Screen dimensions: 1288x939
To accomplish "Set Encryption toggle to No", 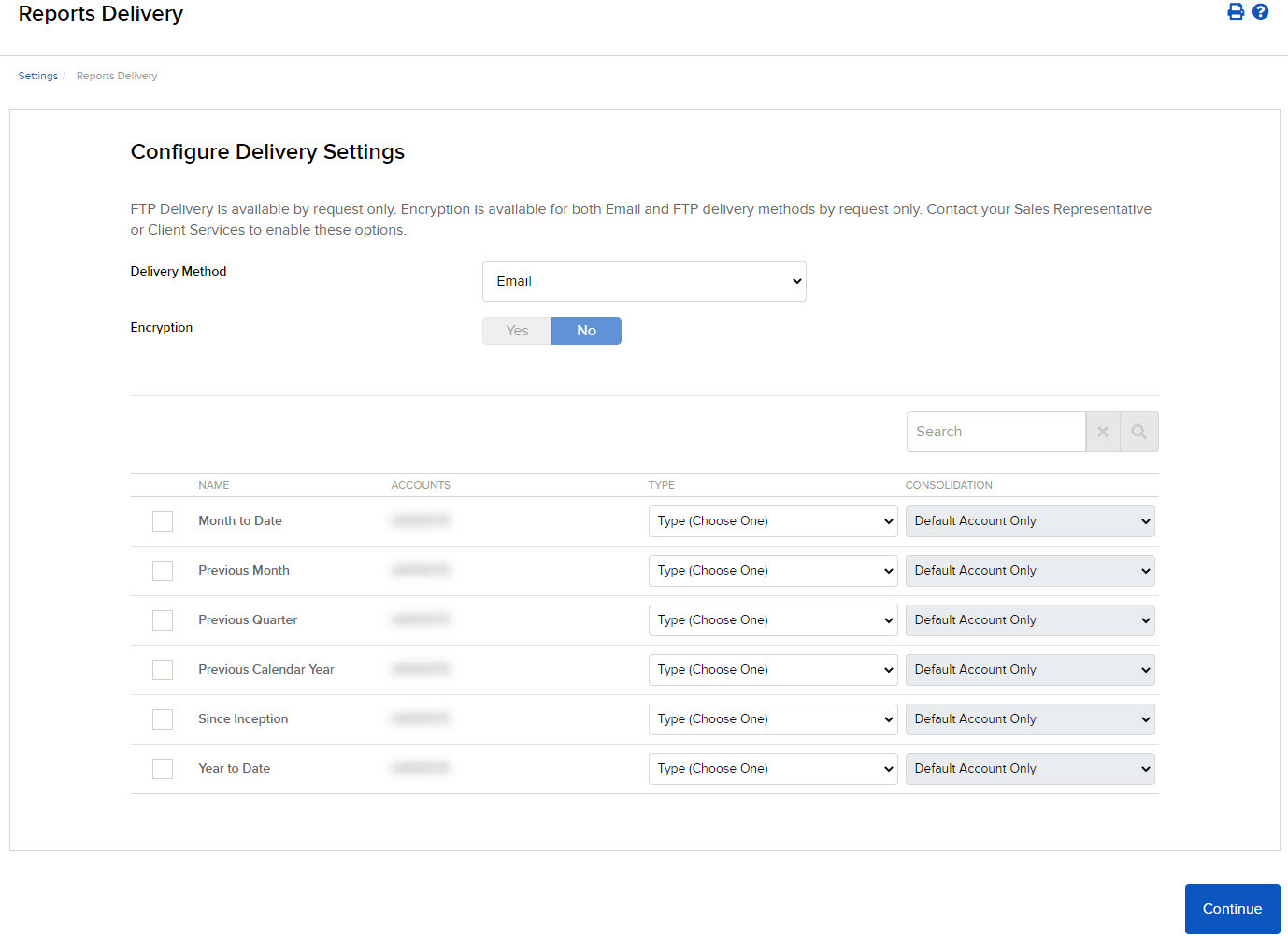I will pos(586,330).
